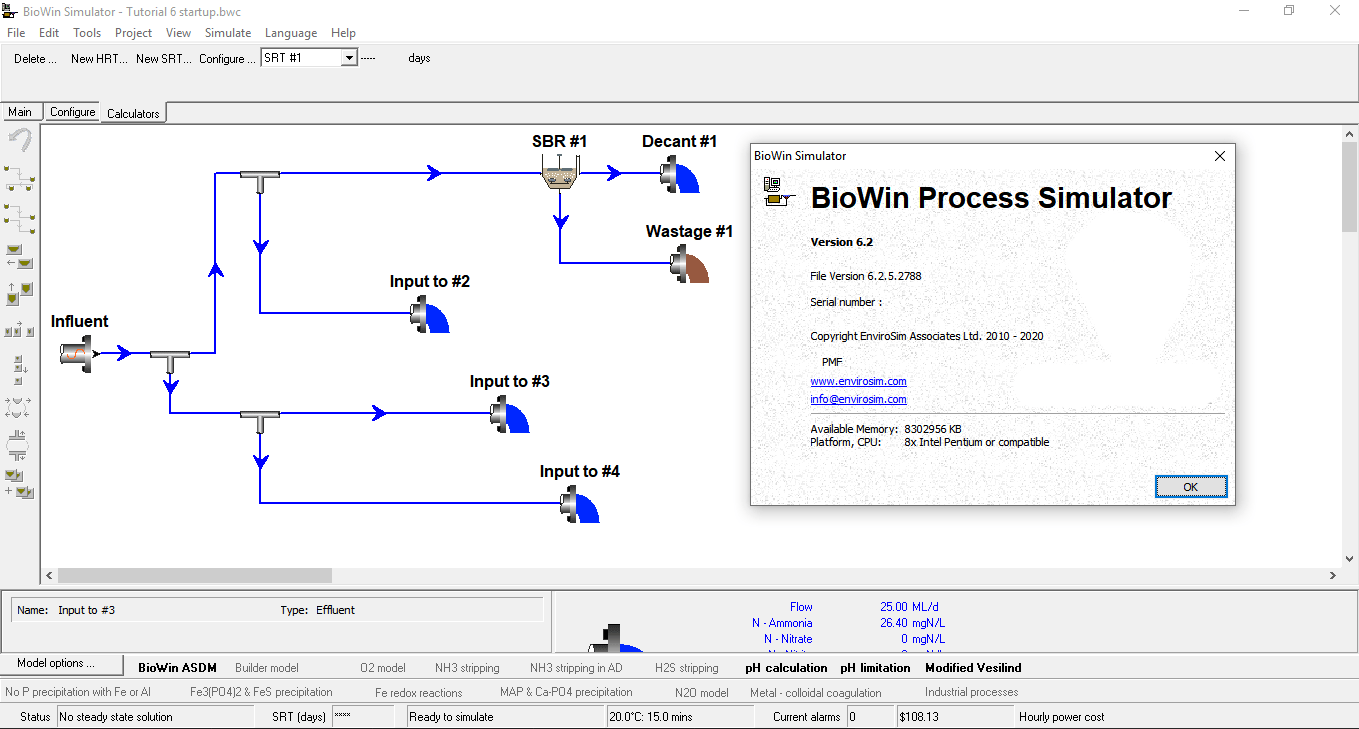Open the info@envirosim.com email link
The width and height of the screenshot is (1359, 729).
(x=858, y=399)
